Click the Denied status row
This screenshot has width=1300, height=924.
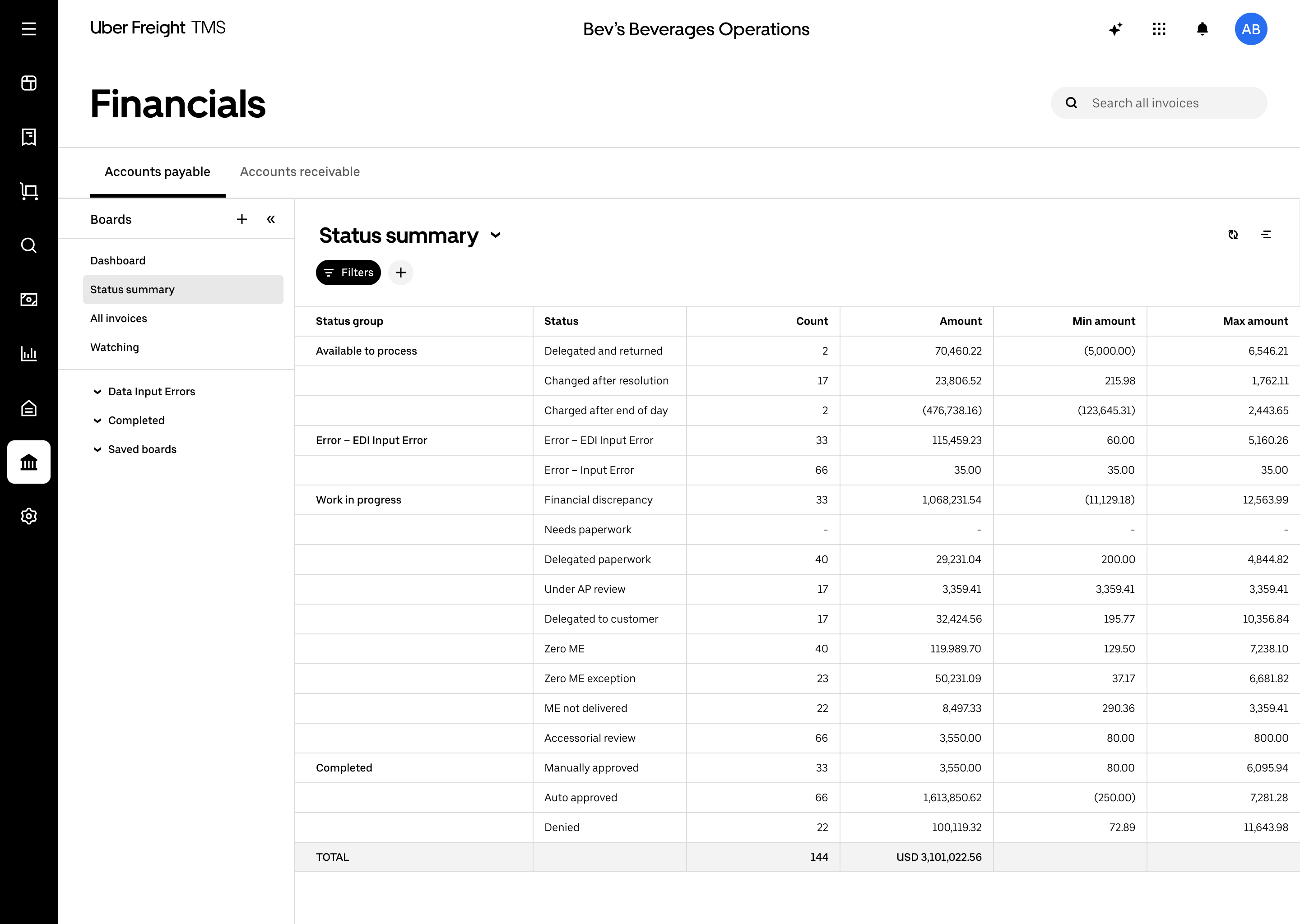[797, 827]
